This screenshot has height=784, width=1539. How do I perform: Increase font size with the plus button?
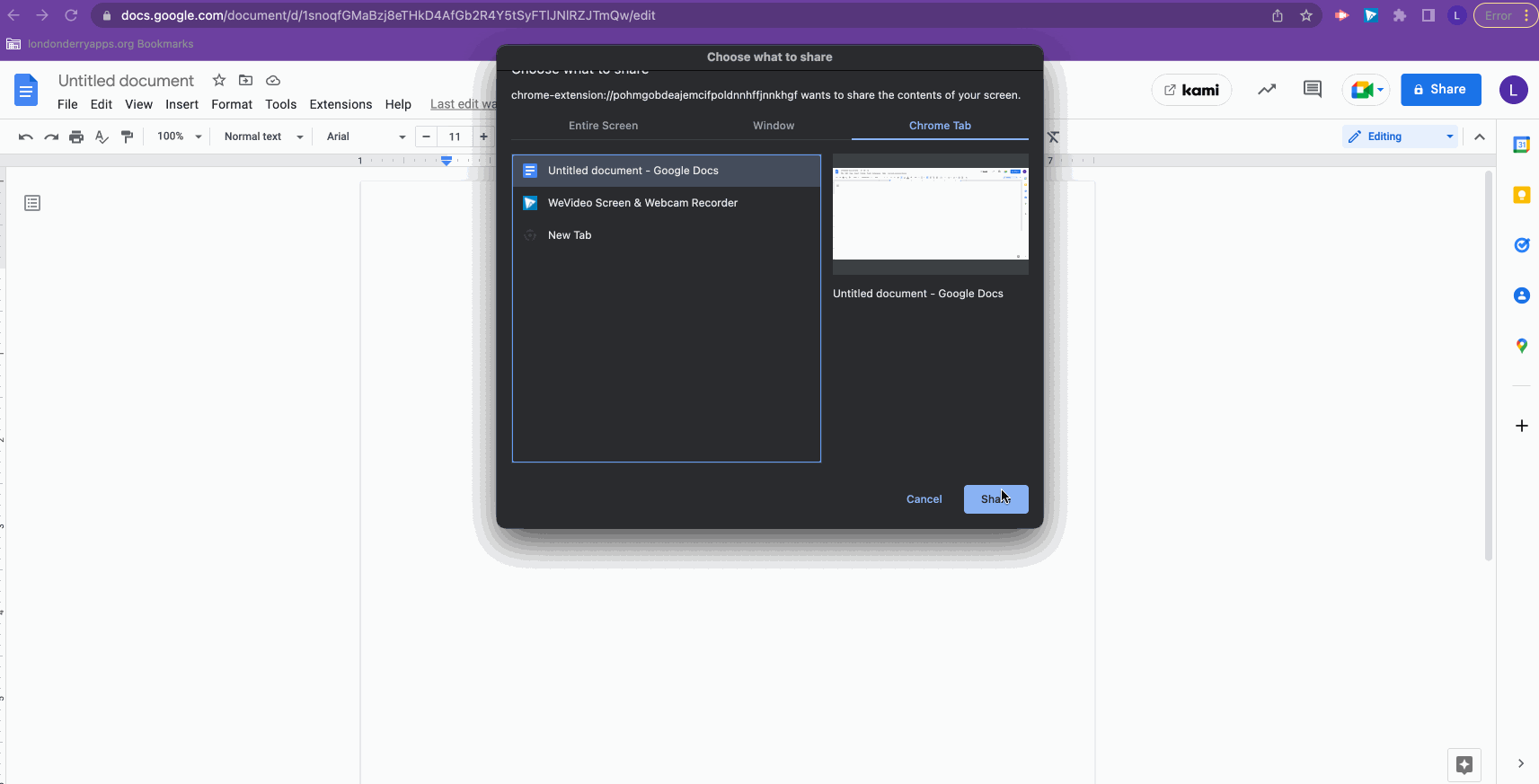(483, 137)
